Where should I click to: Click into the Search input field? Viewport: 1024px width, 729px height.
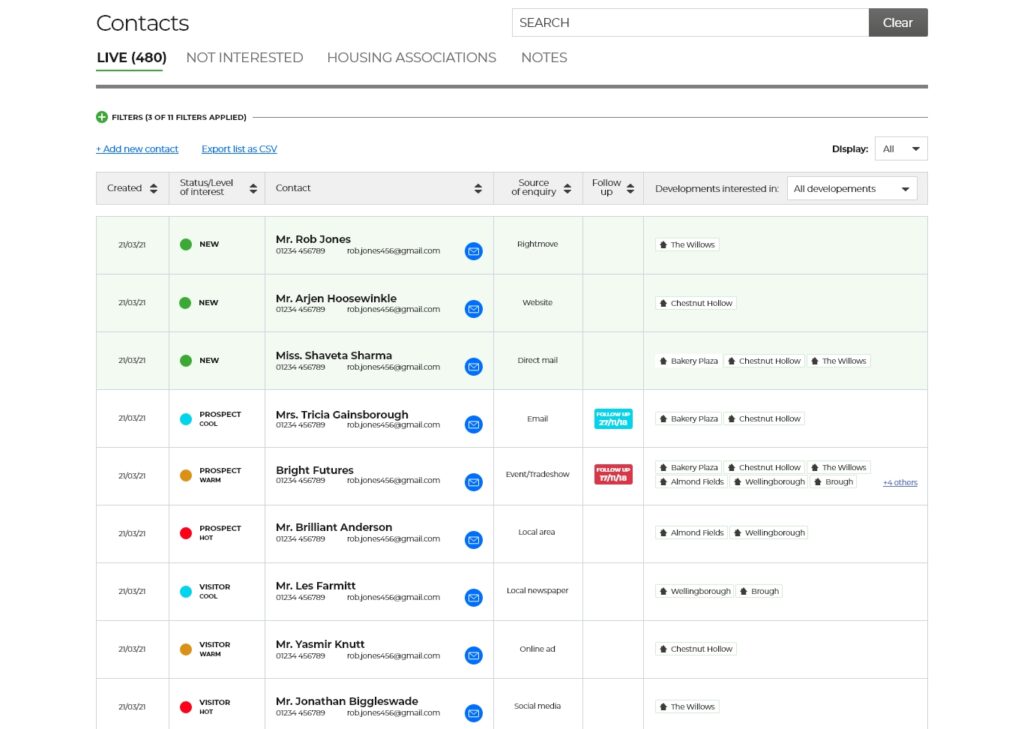pos(690,23)
